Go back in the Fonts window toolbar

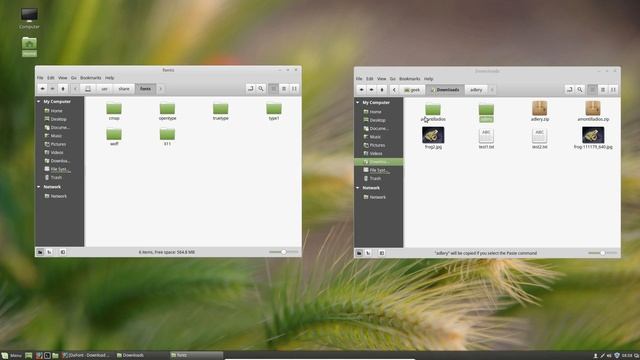click(42, 89)
